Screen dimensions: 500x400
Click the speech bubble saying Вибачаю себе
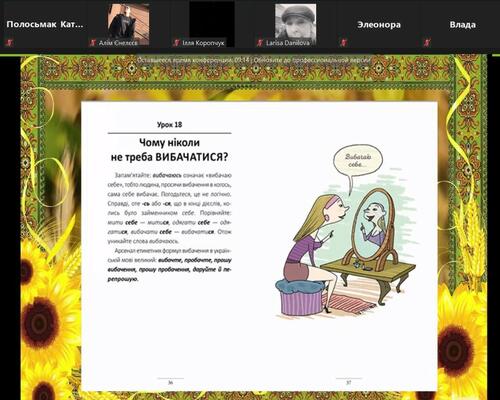(358, 161)
